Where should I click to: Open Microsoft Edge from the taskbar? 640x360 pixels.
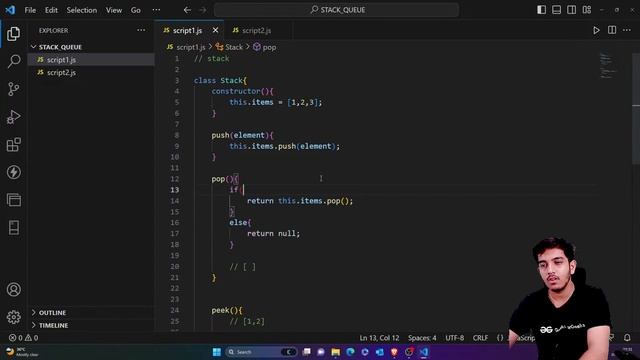click(350, 352)
